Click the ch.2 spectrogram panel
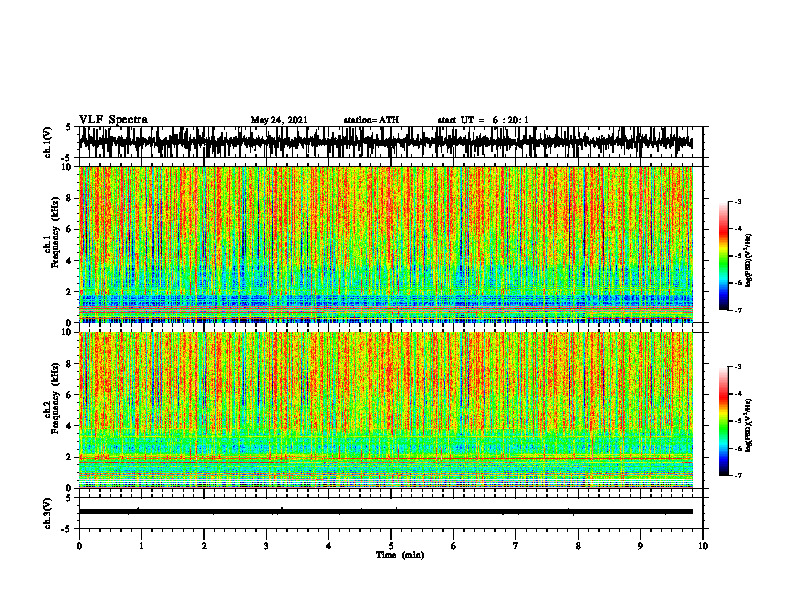 386,410
